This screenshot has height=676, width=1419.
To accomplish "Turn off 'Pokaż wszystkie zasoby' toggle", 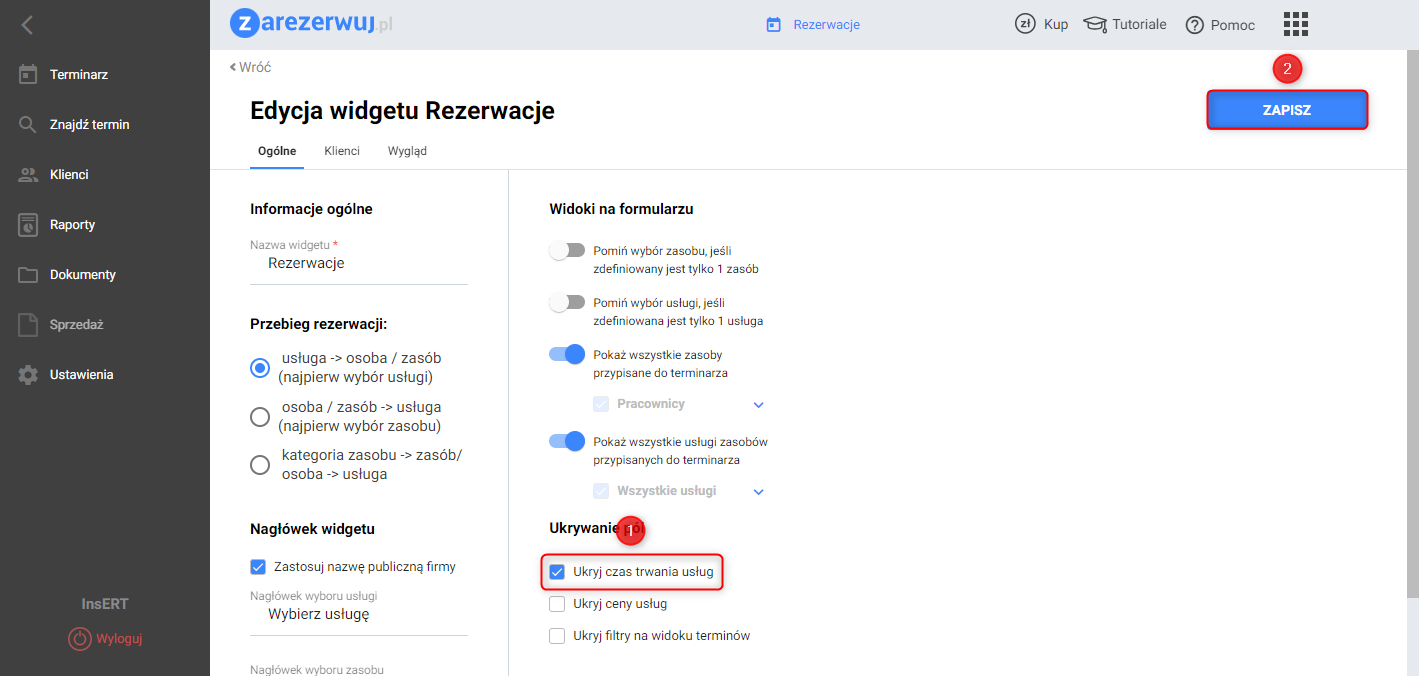I will coord(566,354).
